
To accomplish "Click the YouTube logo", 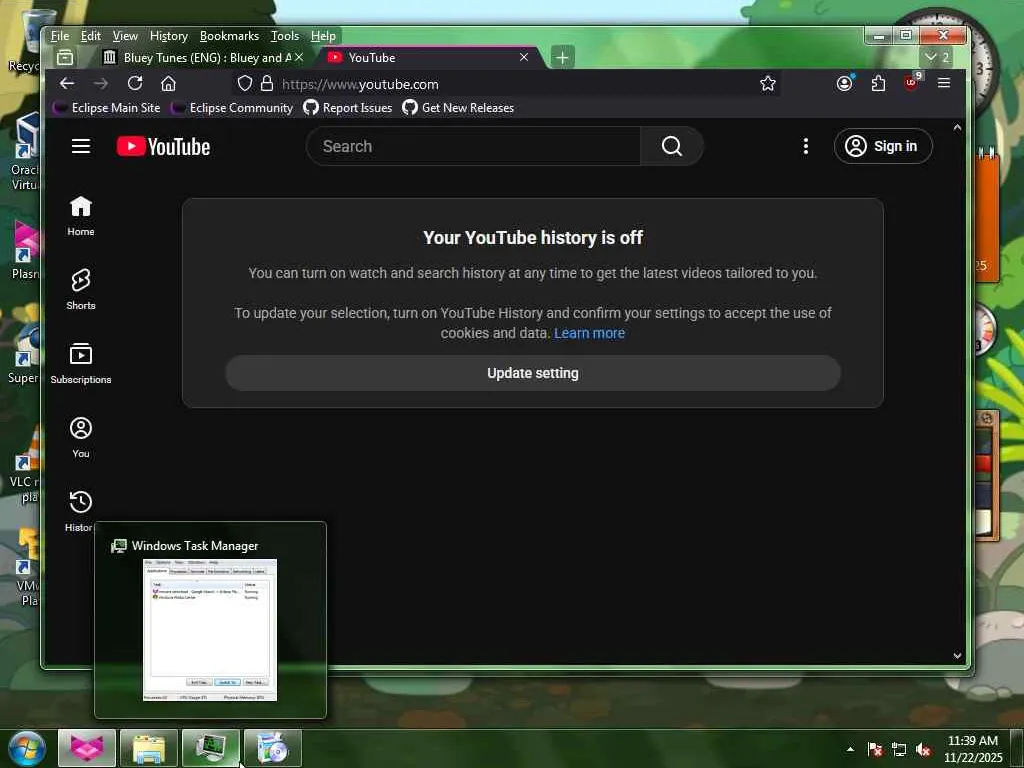I will (163, 146).
